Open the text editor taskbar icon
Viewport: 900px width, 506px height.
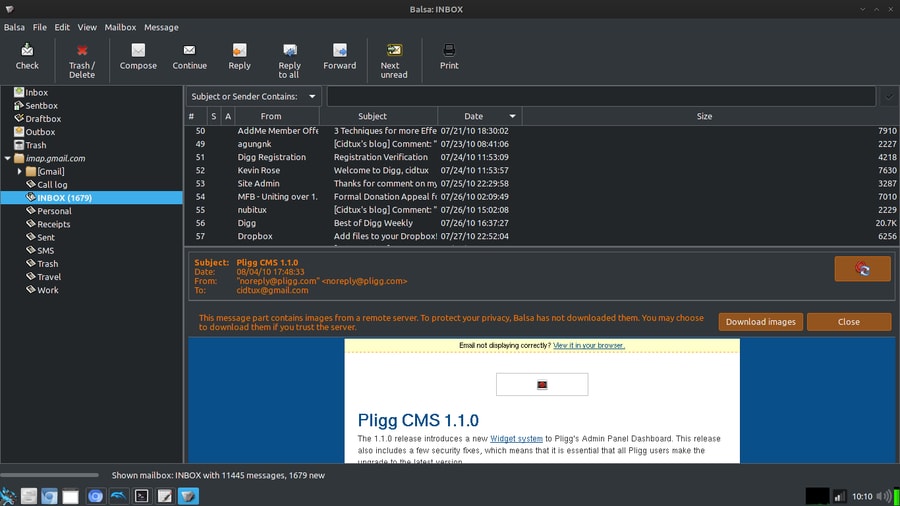point(165,496)
